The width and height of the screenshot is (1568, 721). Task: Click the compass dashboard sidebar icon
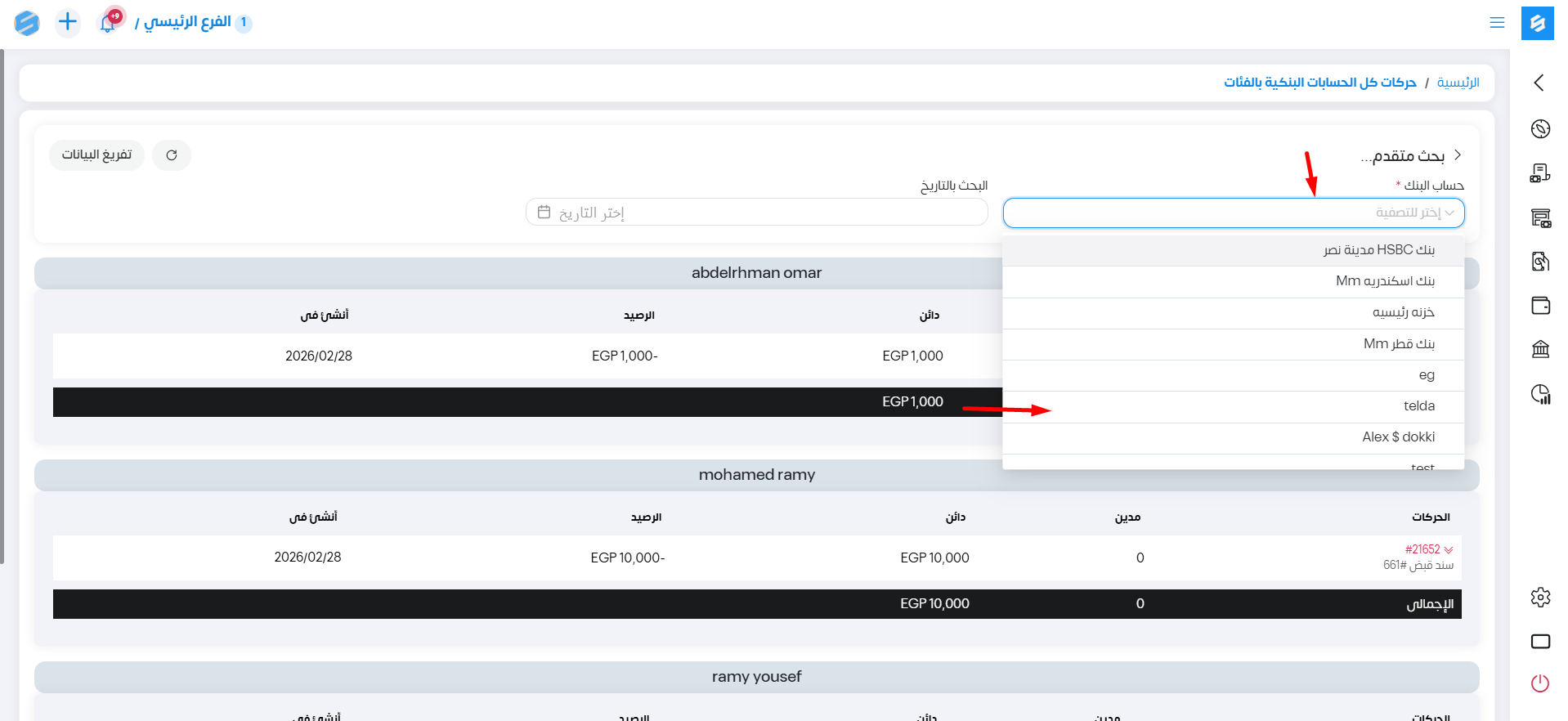pos(1540,129)
